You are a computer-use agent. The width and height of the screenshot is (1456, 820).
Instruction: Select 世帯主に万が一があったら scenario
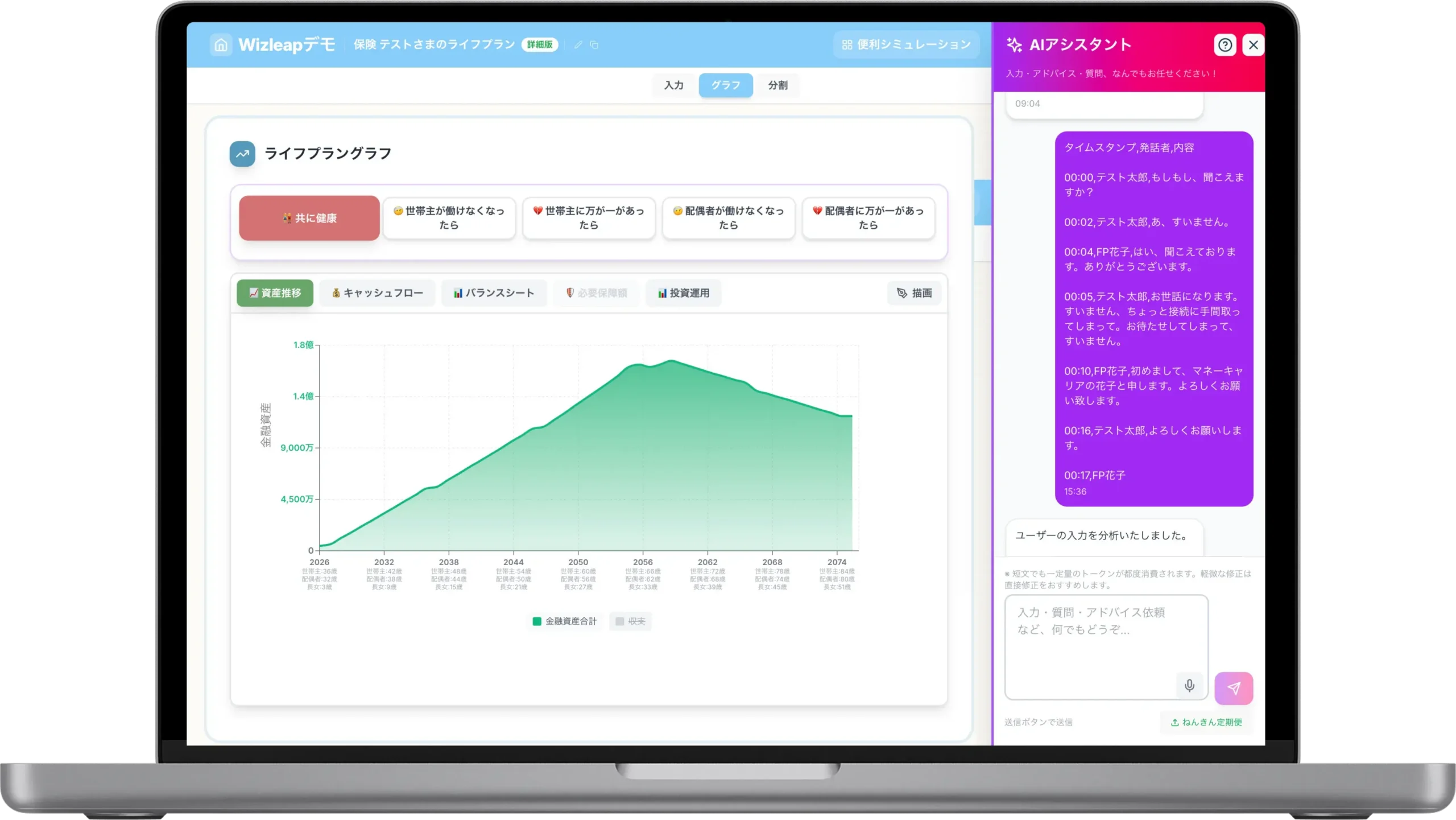(589, 218)
